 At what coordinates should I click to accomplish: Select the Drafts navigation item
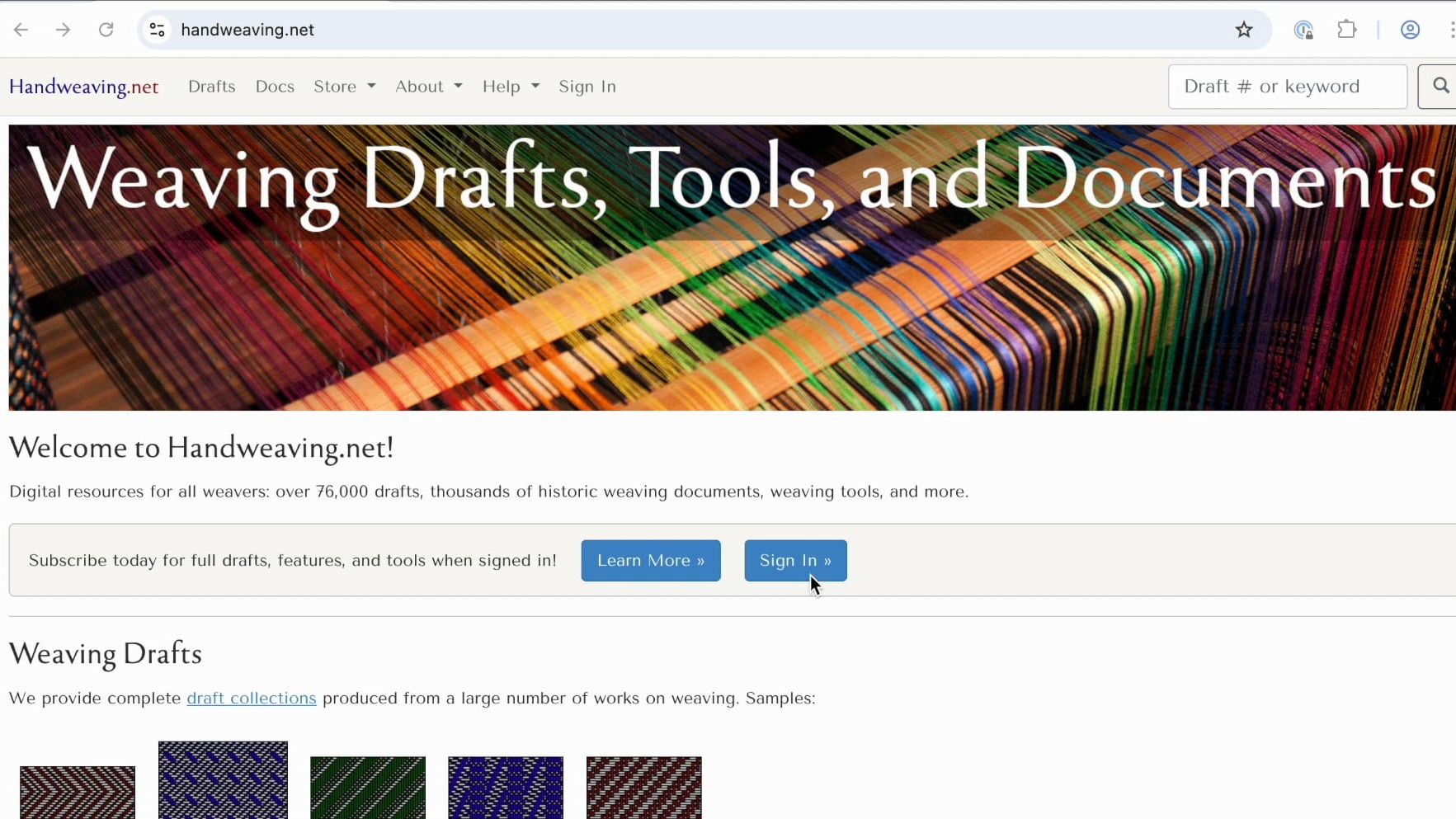pos(211,87)
